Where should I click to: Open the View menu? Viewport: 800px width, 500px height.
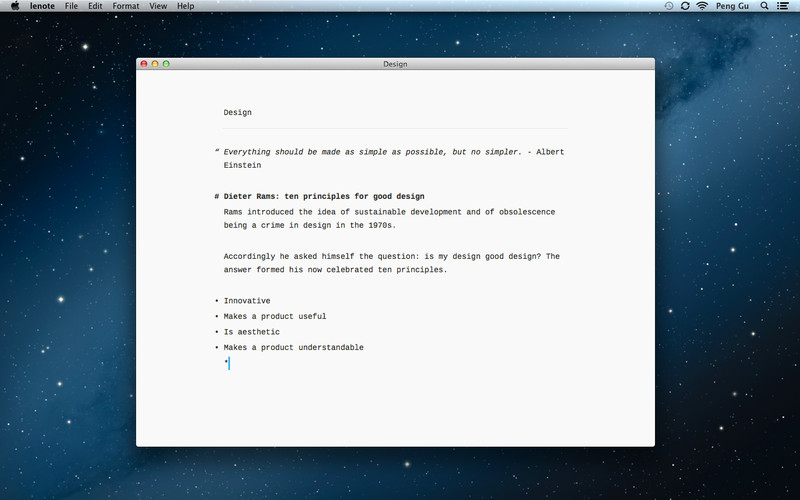tap(158, 6)
